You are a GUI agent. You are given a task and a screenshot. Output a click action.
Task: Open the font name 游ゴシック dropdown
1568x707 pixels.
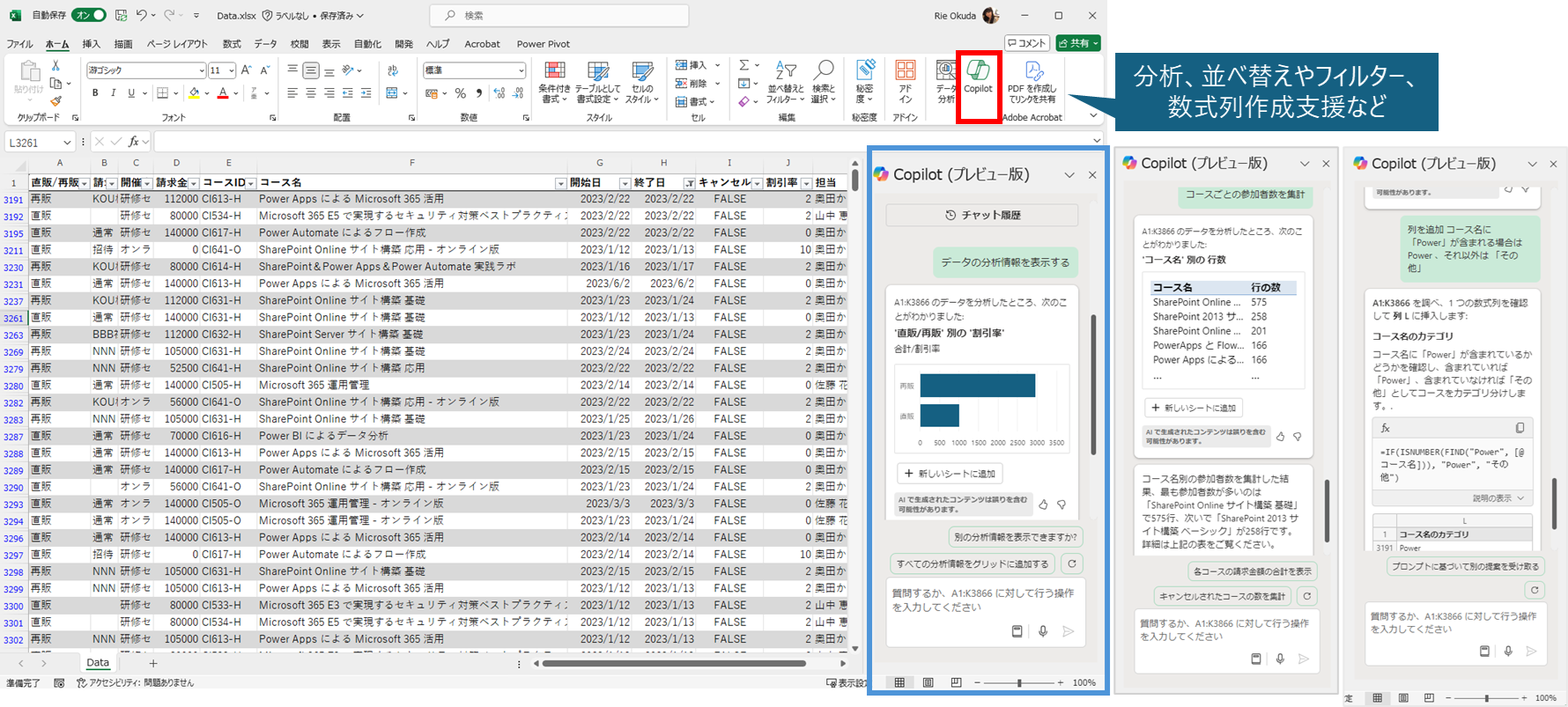tap(202, 70)
